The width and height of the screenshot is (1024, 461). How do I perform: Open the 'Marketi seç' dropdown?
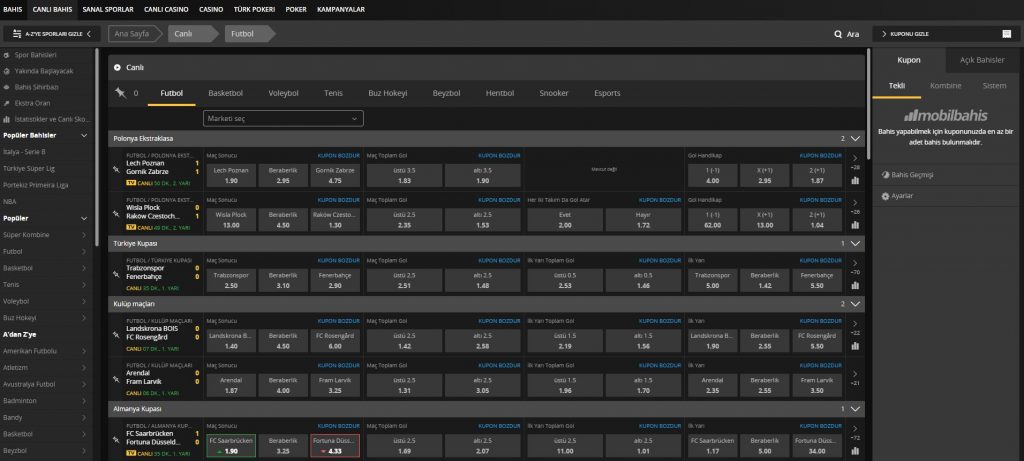[x=283, y=119]
